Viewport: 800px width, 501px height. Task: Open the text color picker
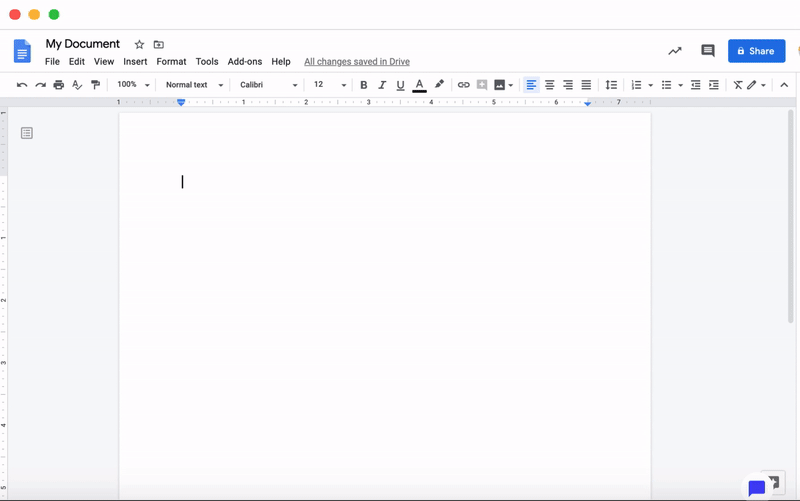[419, 85]
